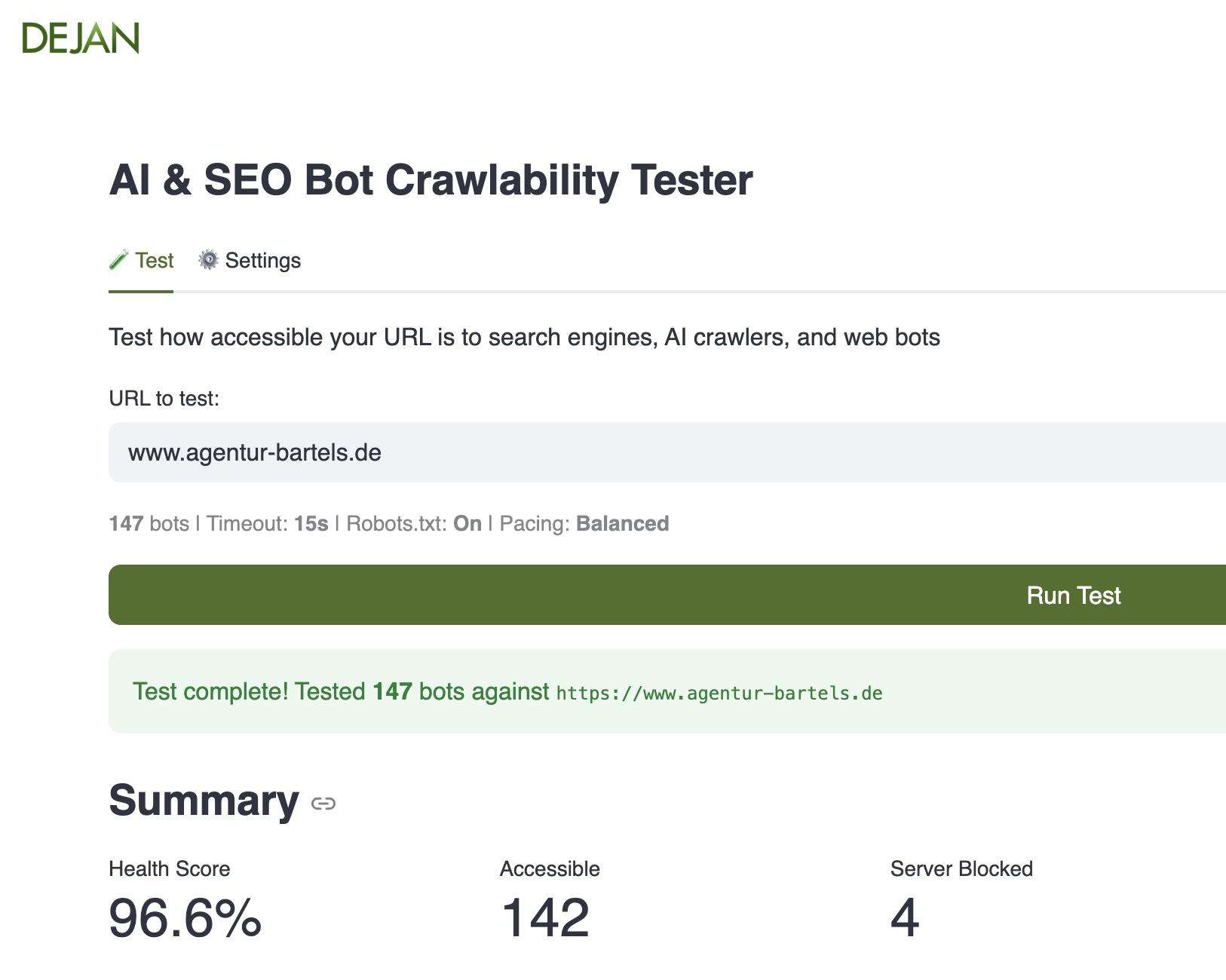
Task: Click the AI & SEO Bot Crawlability Tester title
Action: click(431, 180)
